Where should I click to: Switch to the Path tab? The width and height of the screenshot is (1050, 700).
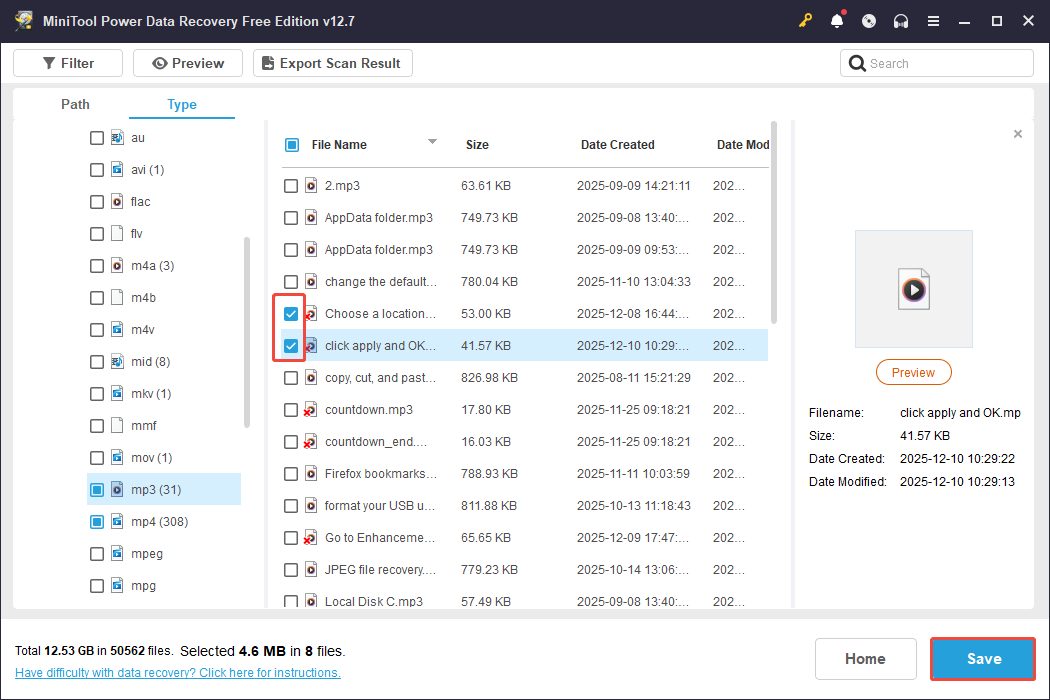point(74,104)
